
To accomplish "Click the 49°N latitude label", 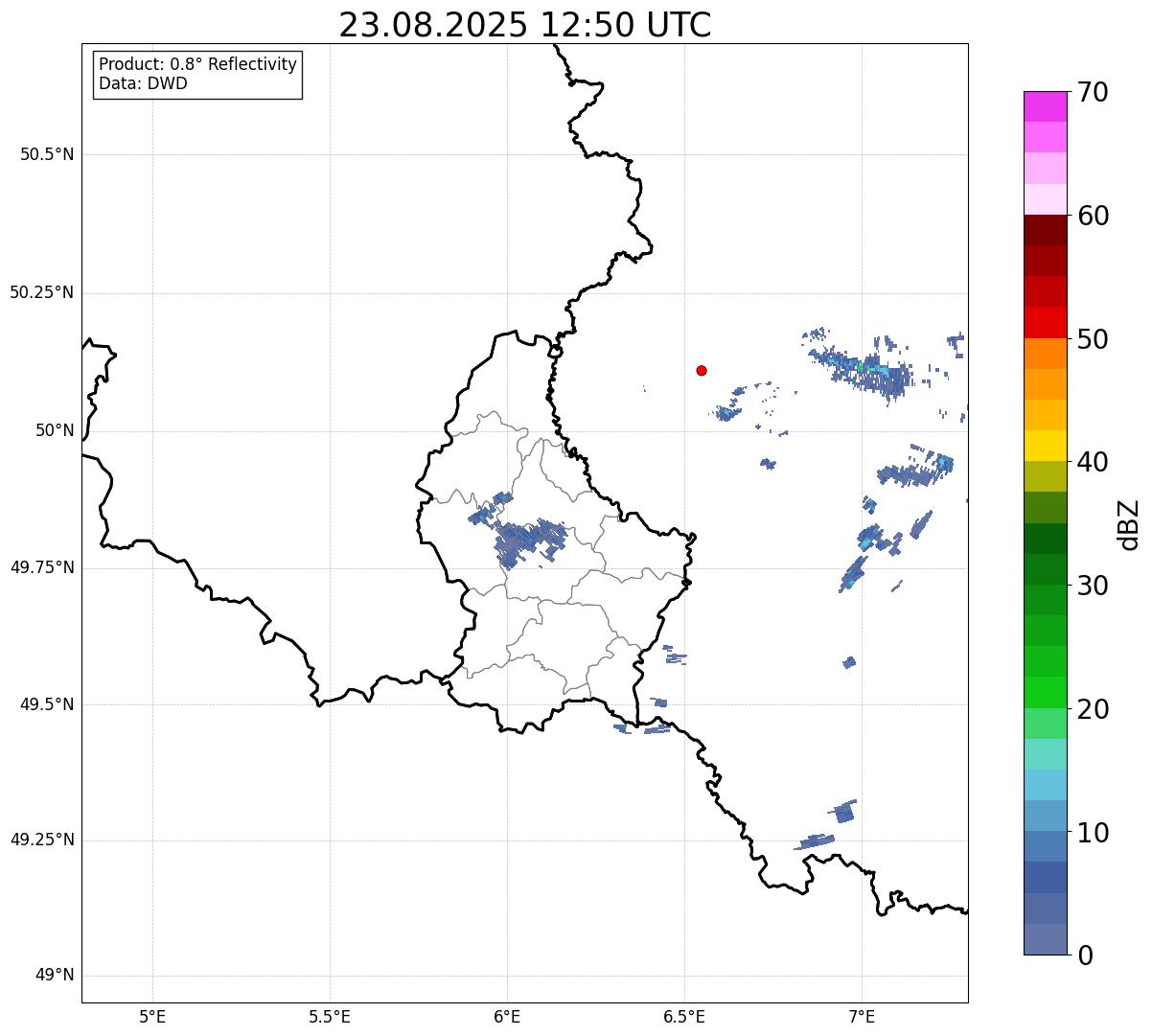I will click(55, 976).
